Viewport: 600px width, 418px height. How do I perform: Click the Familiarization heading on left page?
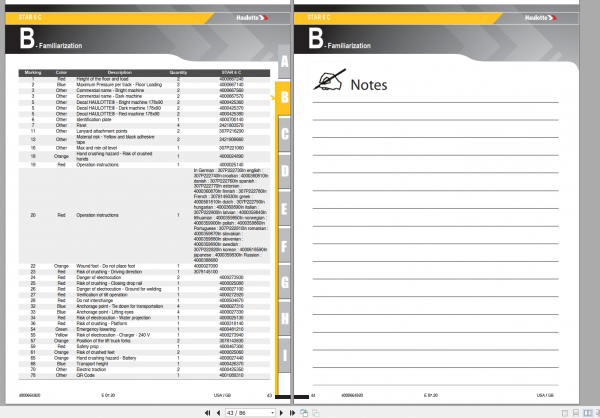pyautogui.click(x=60, y=46)
